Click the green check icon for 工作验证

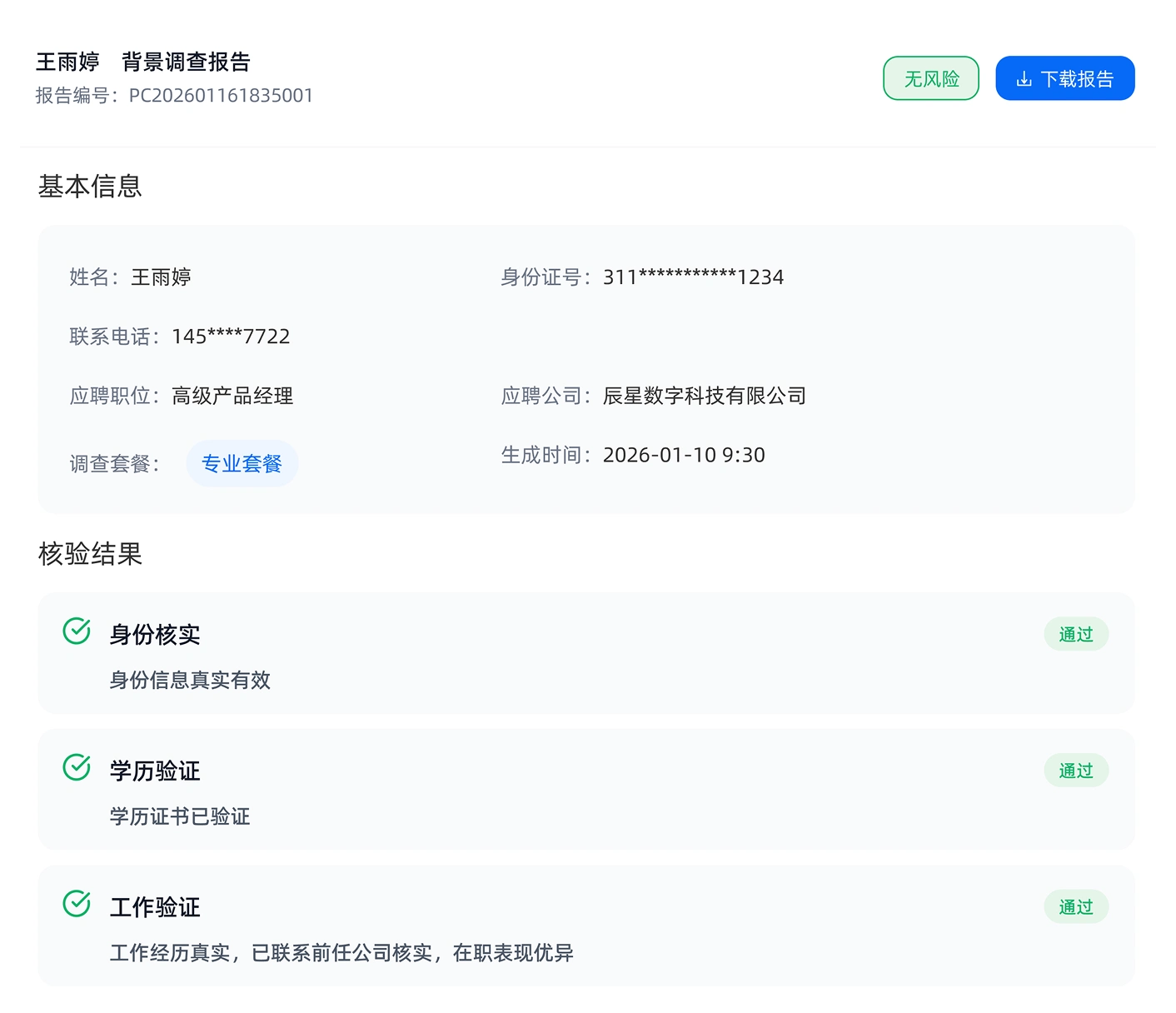click(77, 904)
